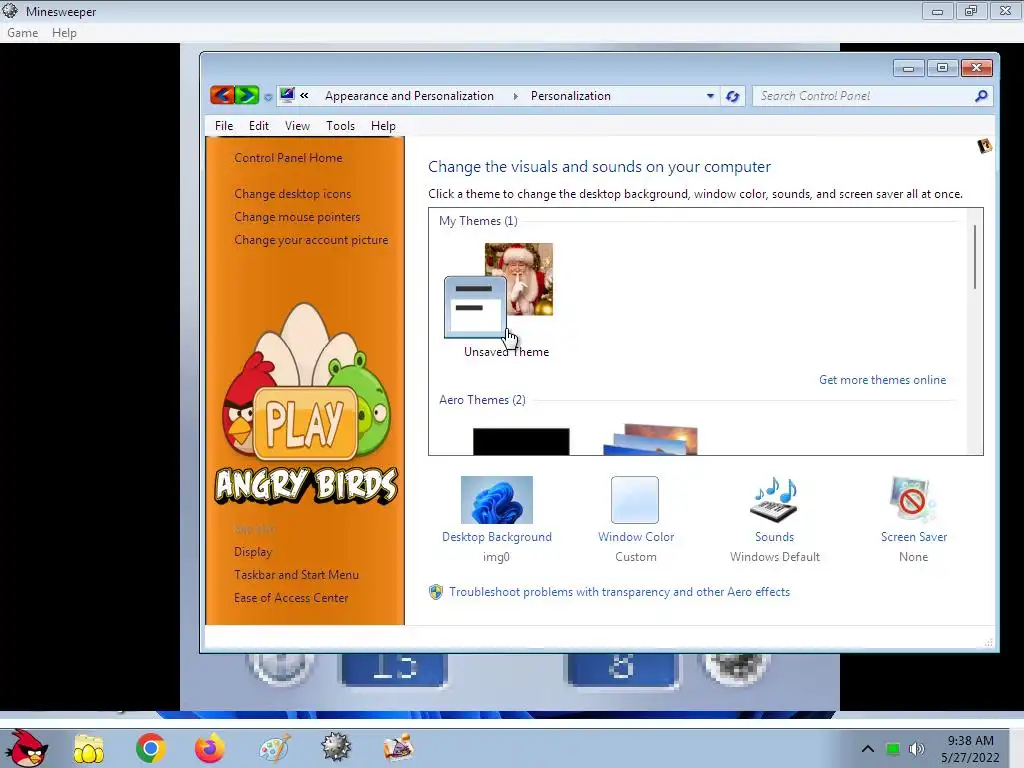Click the Angry Birds Start button
The height and width of the screenshot is (768, 1024).
point(27,748)
